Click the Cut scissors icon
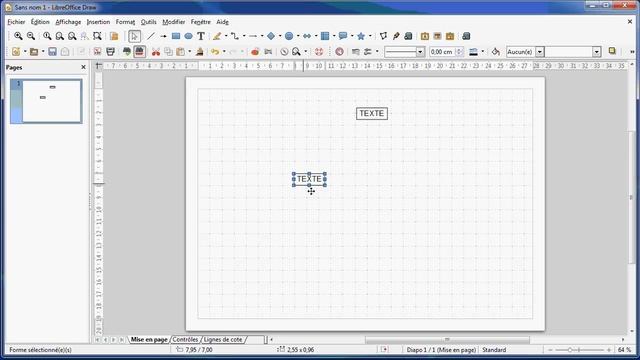This screenshot has width=640, height=360. 156,52
